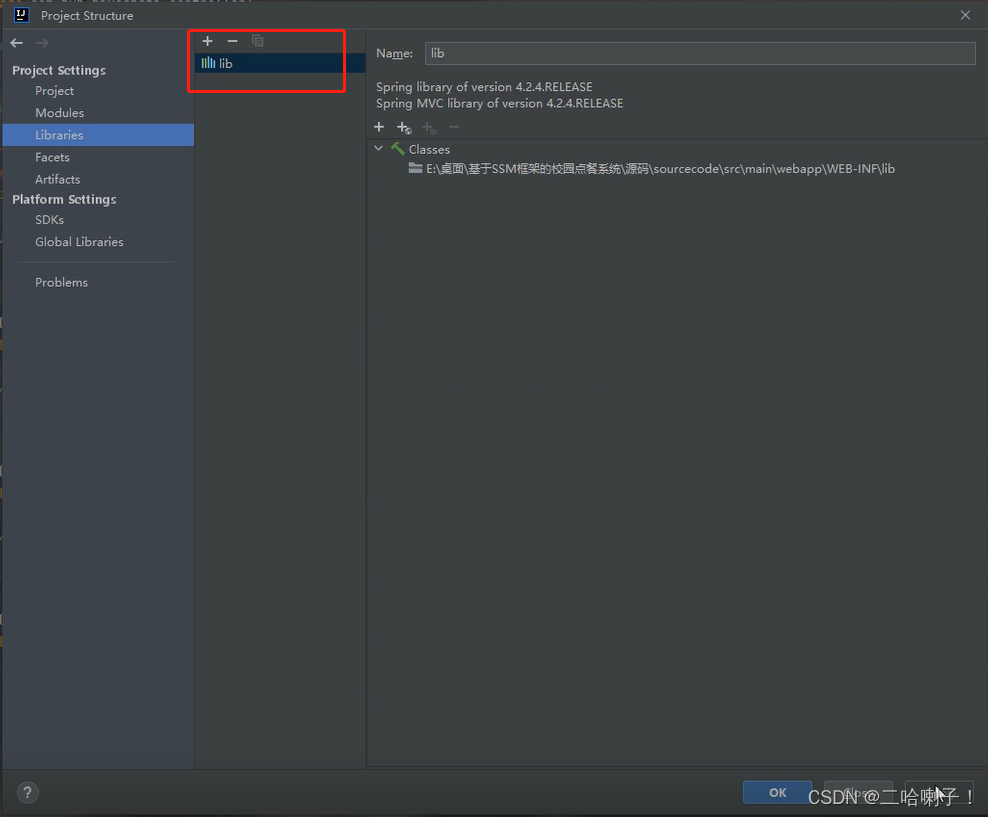Remove the selected library with minus icon
Screen dimensions: 988x817
tap(233, 41)
